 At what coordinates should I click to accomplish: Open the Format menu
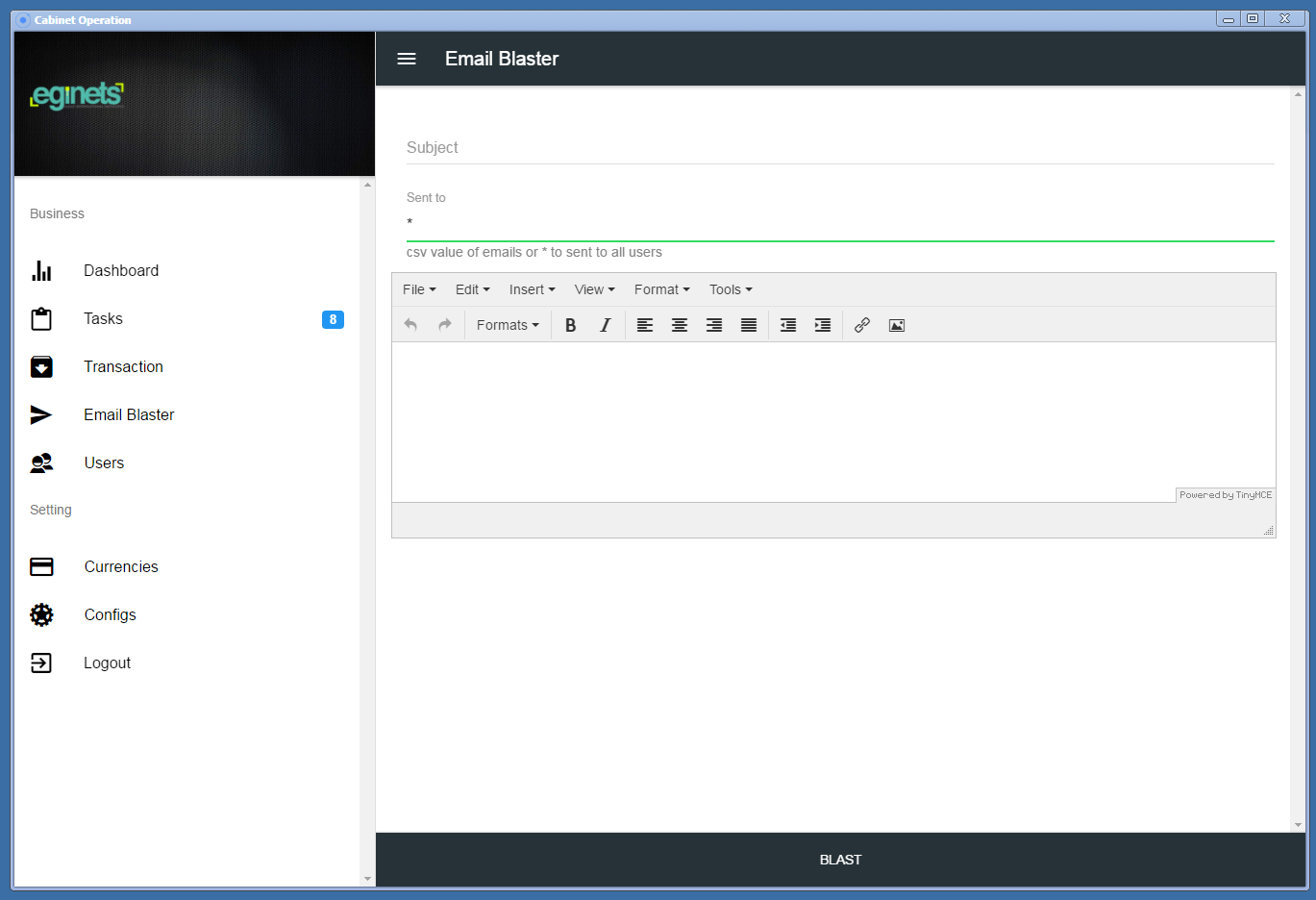[662, 289]
